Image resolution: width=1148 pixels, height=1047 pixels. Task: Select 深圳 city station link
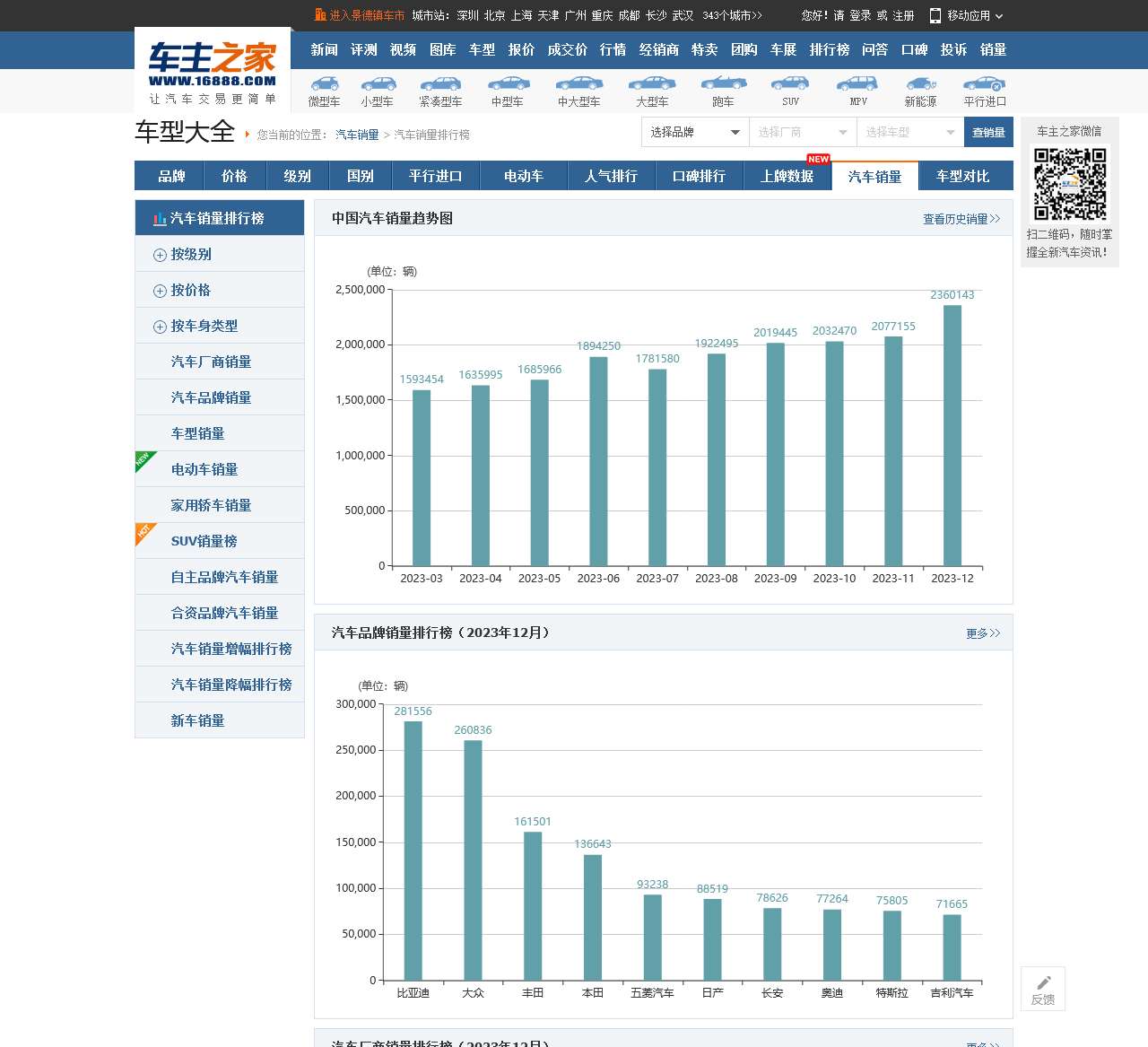click(x=467, y=15)
